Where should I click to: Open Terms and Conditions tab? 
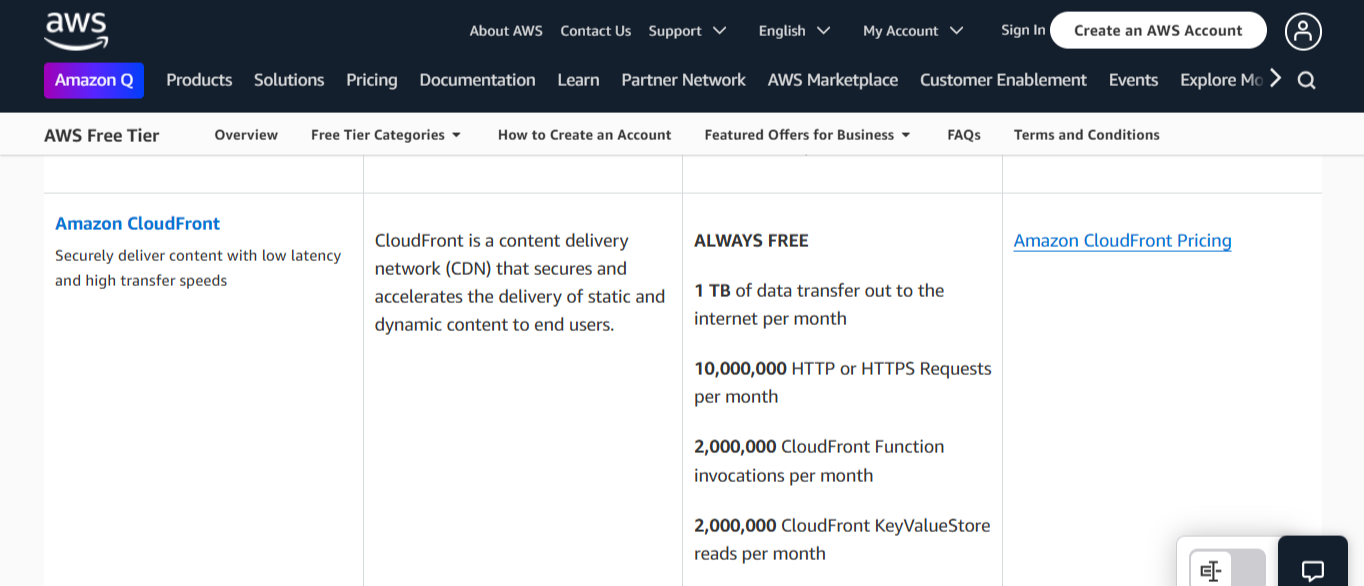pyautogui.click(x=1087, y=135)
